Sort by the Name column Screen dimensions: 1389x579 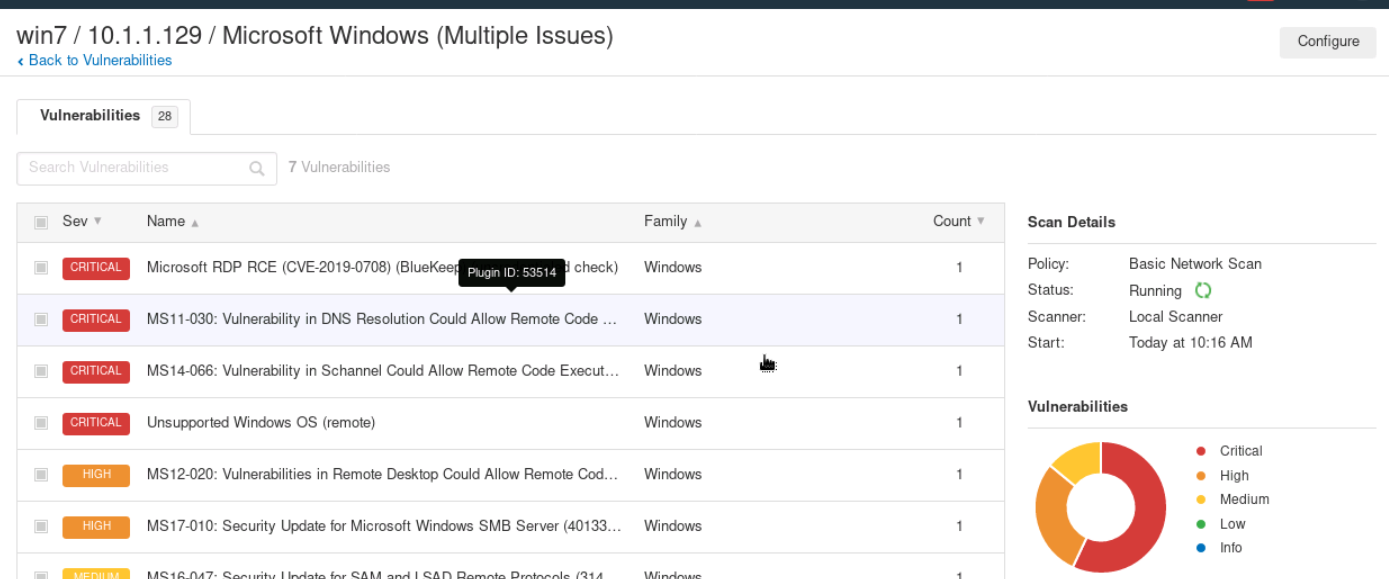pos(173,221)
